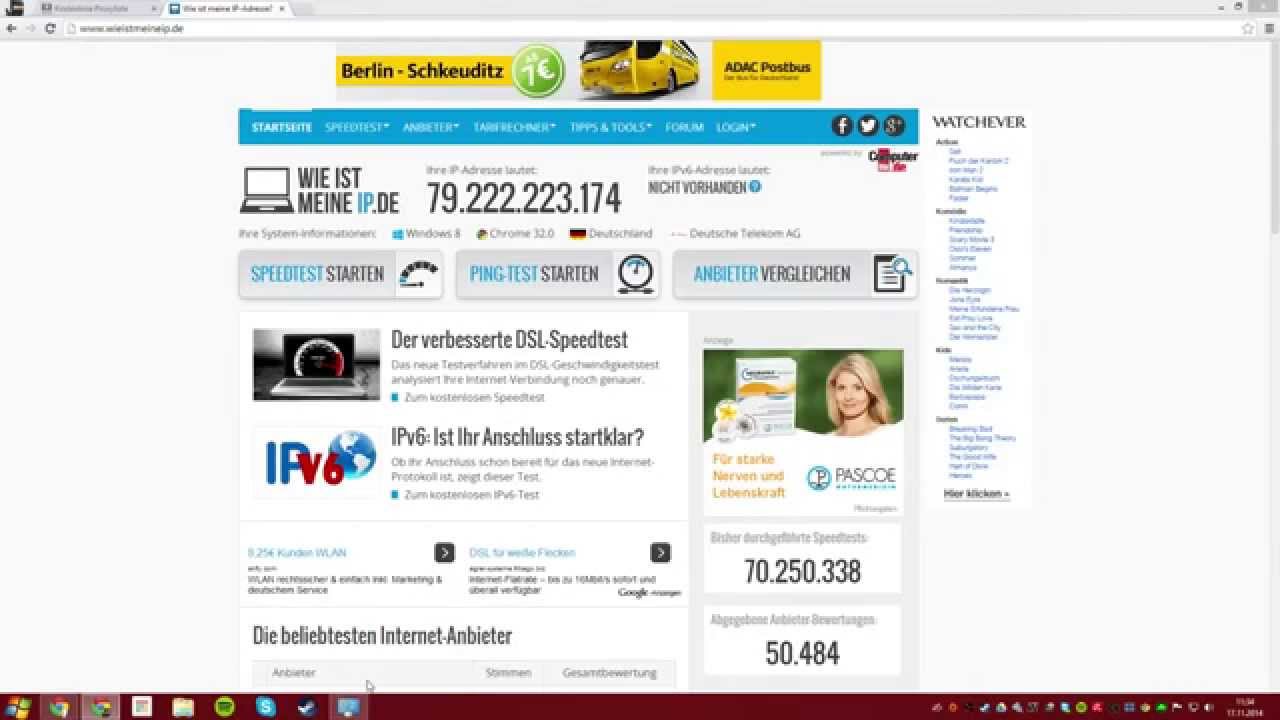The height and width of the screenshot is (720, 1280).
Task: Click the ADAC Postbus banner ad
Action: click(578, 70)
